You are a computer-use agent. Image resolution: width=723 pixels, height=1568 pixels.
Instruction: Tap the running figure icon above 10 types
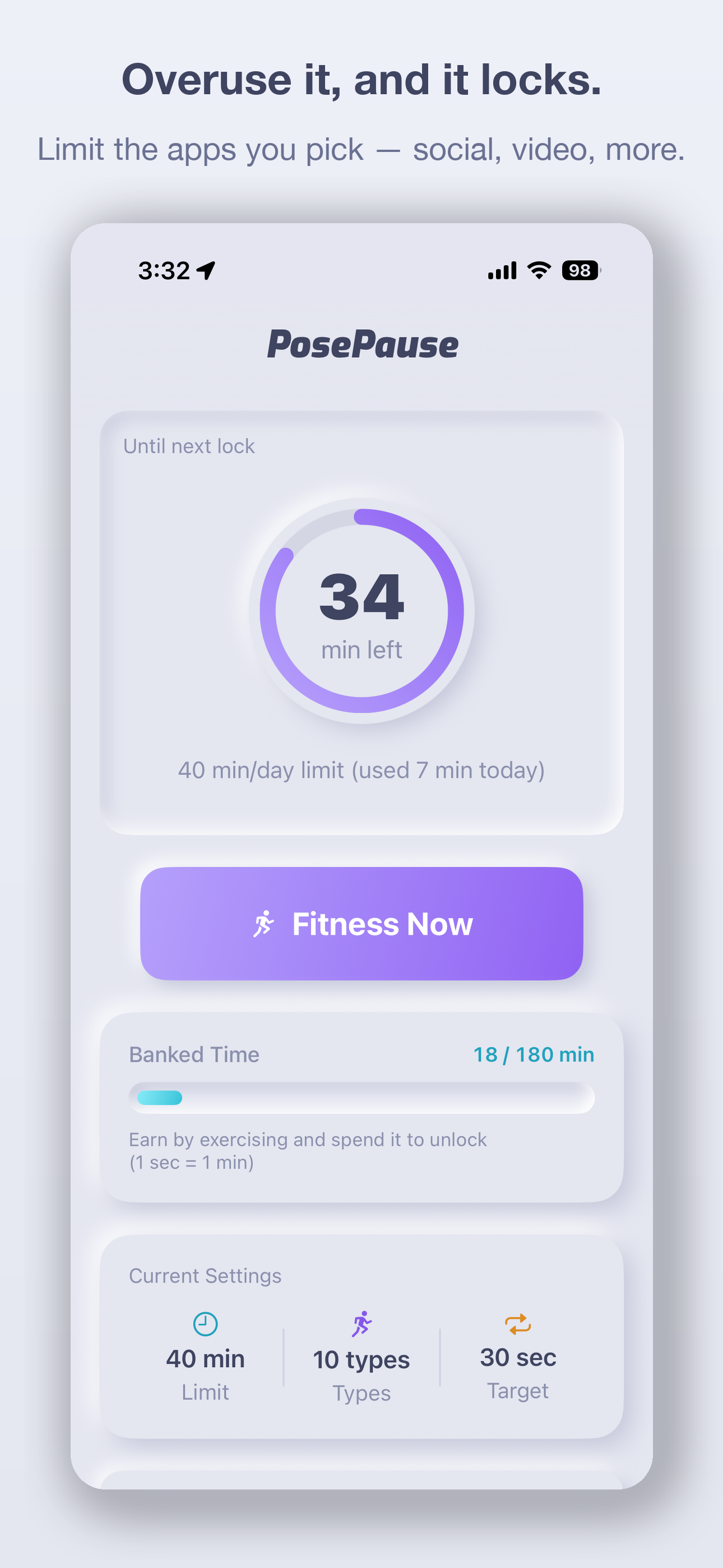pyautogui.click(x=361, y=1324)
